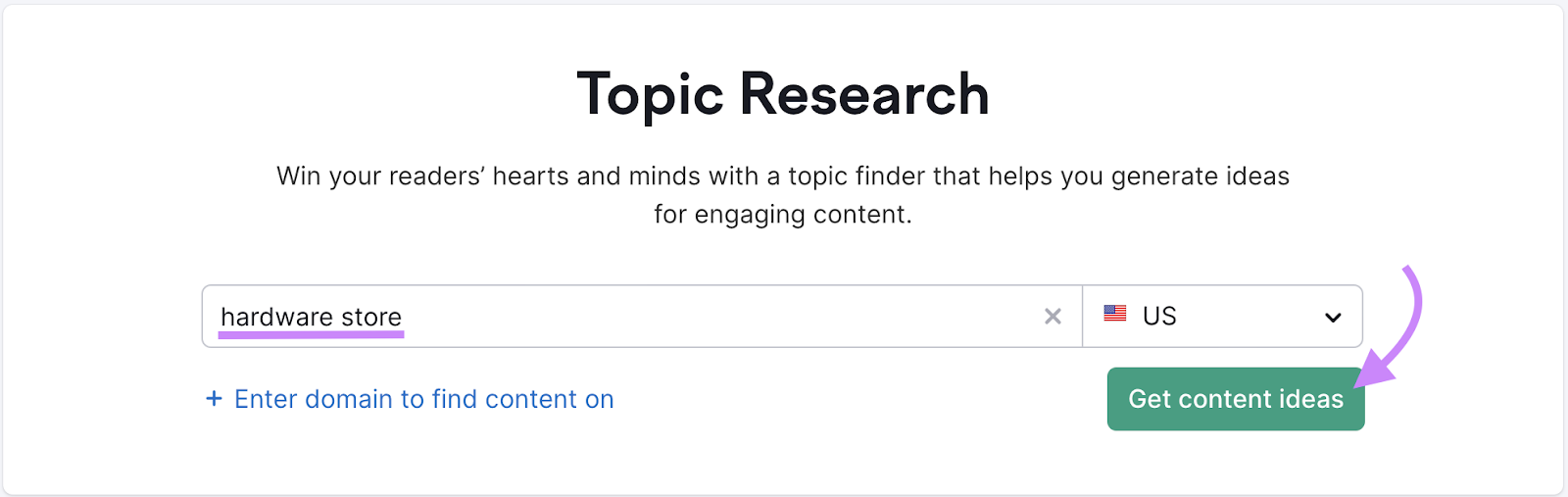
Task: Click the "for engaging content." text line
Action: tap(783, 215)
